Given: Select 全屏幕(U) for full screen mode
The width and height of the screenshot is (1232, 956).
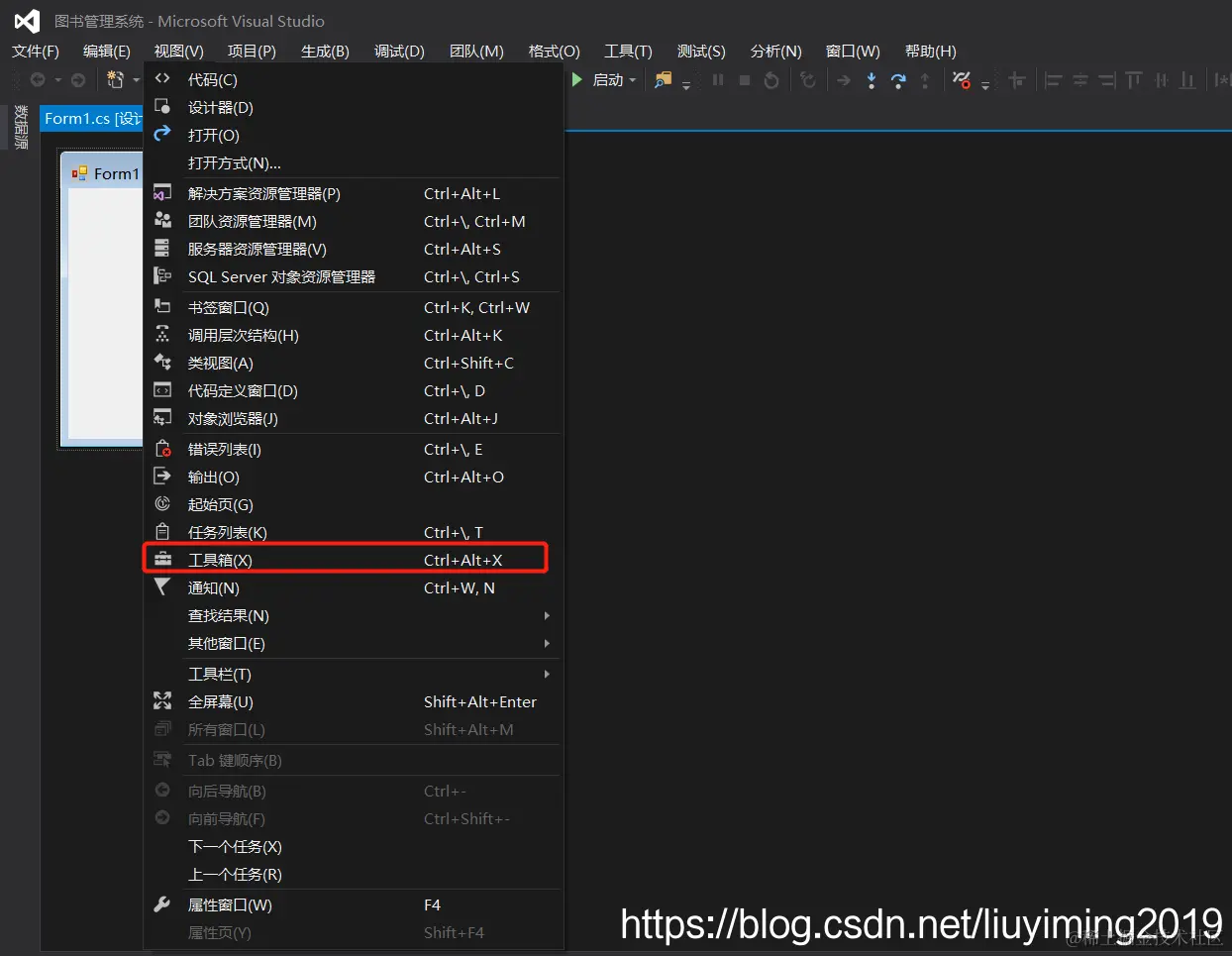Looking at the screenshot, I should pos(220,701).
